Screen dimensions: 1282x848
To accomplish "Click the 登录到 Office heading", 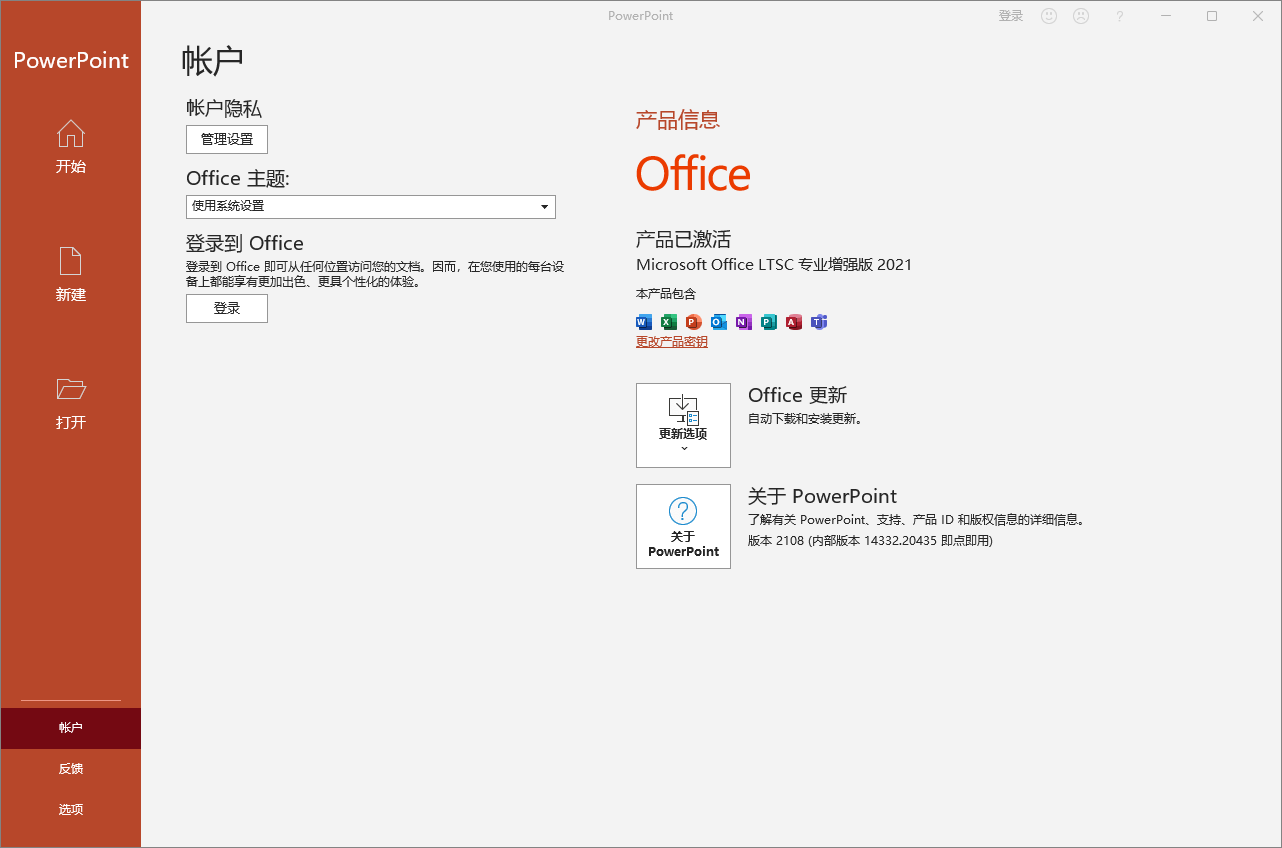I will (245, 243).
